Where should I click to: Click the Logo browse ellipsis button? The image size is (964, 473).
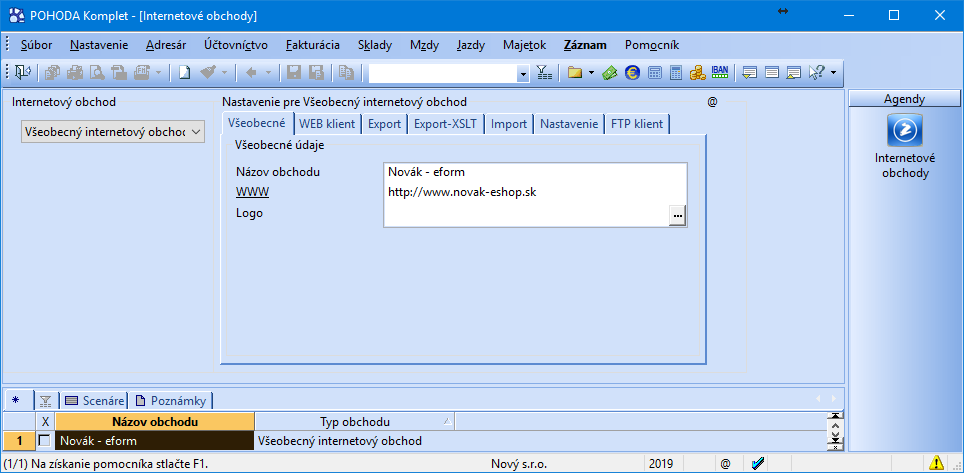pos(678,216)
